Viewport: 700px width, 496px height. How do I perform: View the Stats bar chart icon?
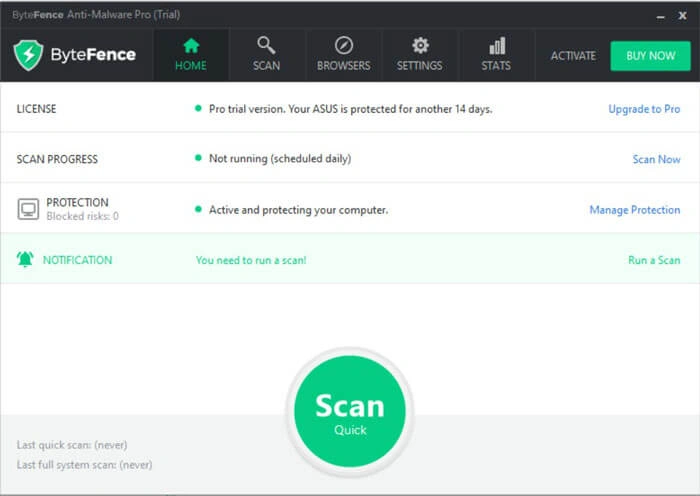[x=496, y=45]
